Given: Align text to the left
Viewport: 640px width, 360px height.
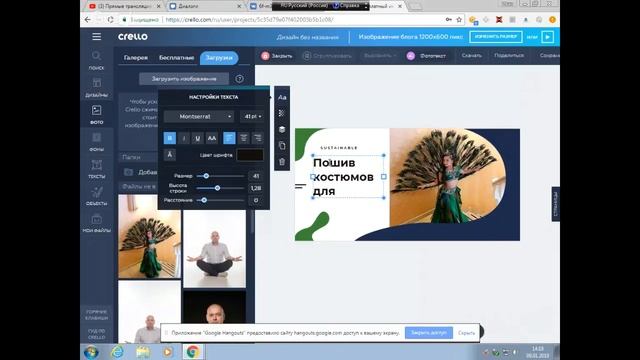Looking at the screenshot, I should pos(229,138).
